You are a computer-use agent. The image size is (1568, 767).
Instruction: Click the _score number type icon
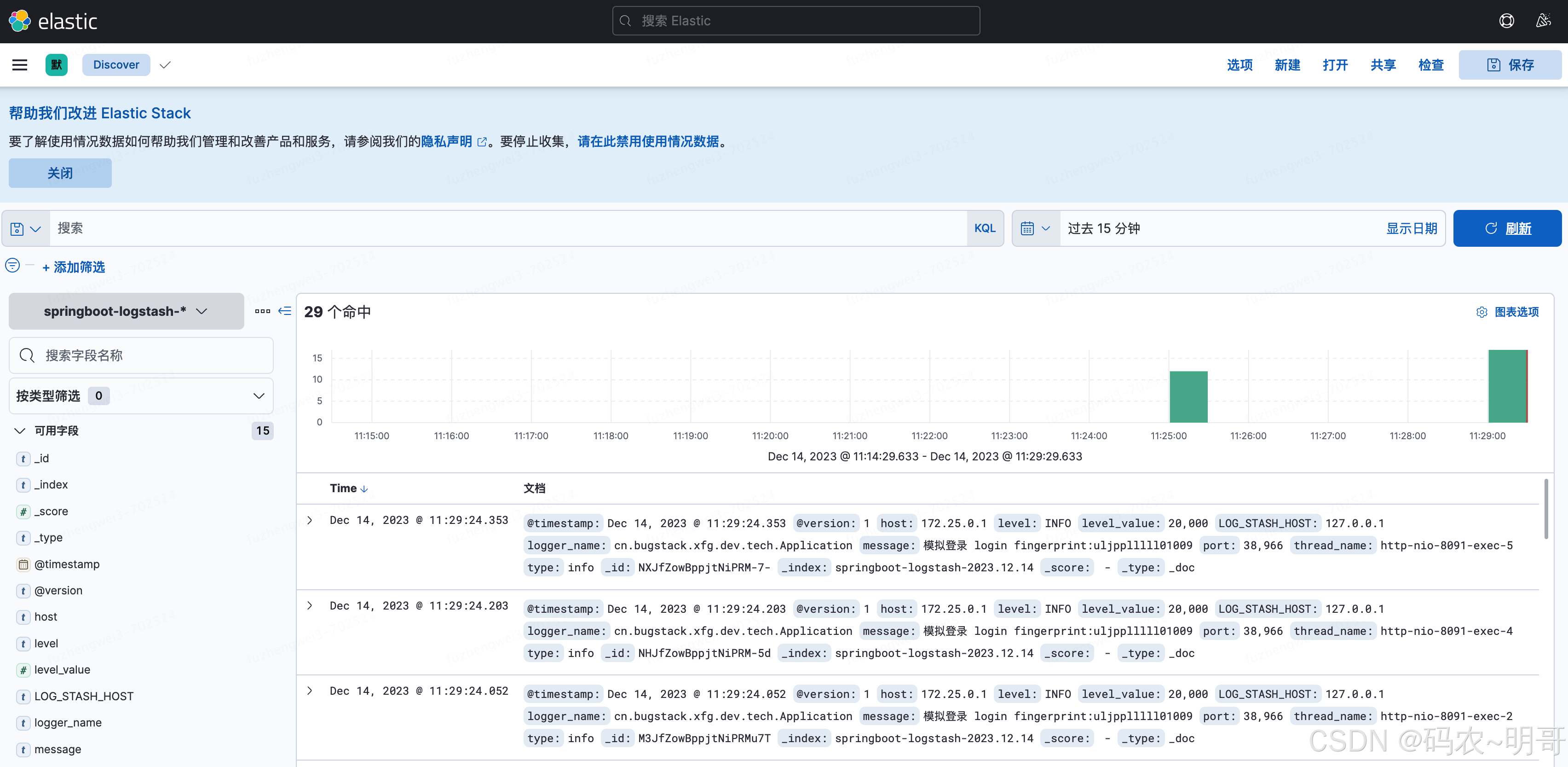pyautogui.click(x=23, y=512)
